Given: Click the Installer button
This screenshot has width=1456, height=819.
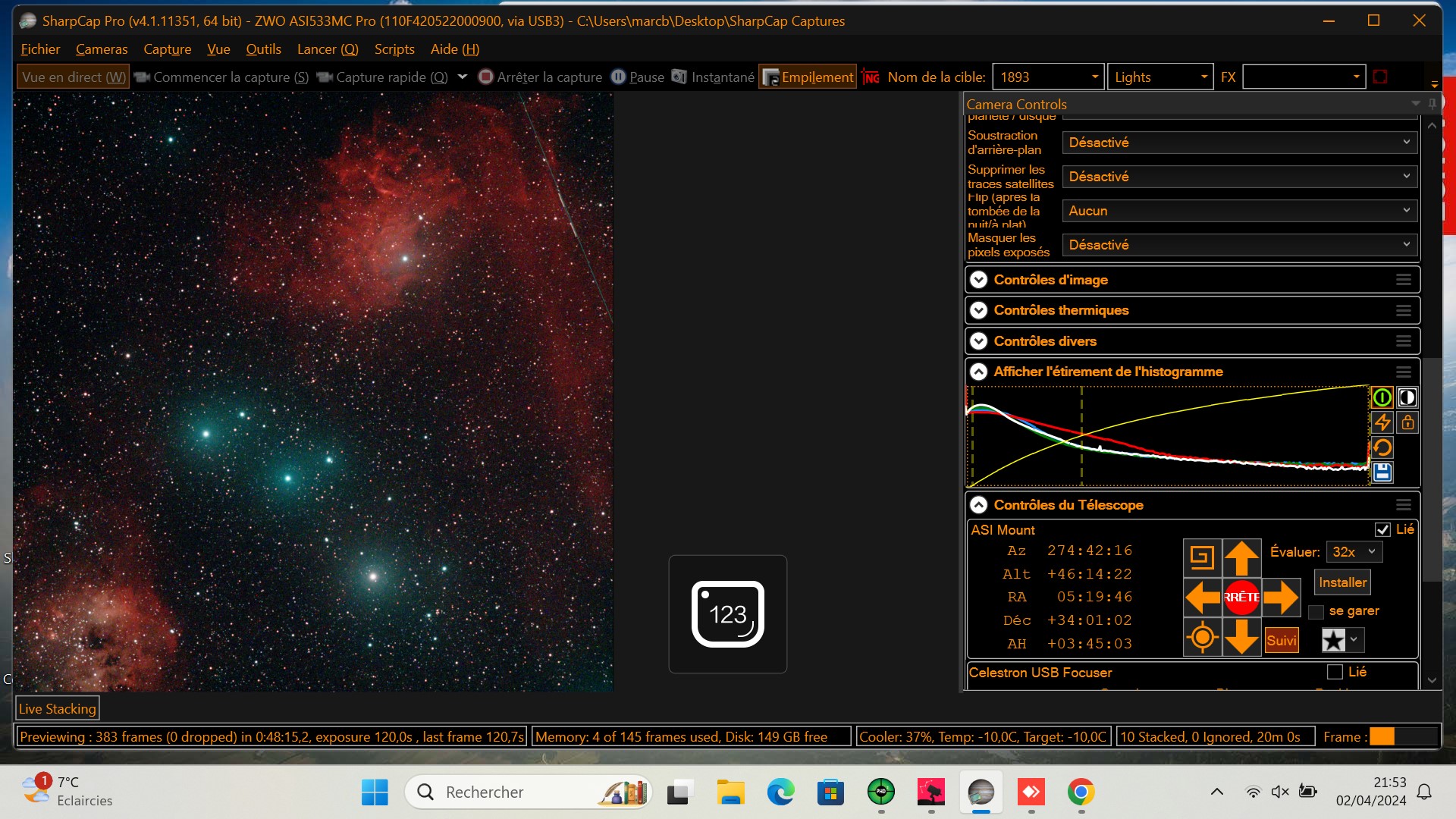Looking at the screenshot, I should [x=1343, y=582].
